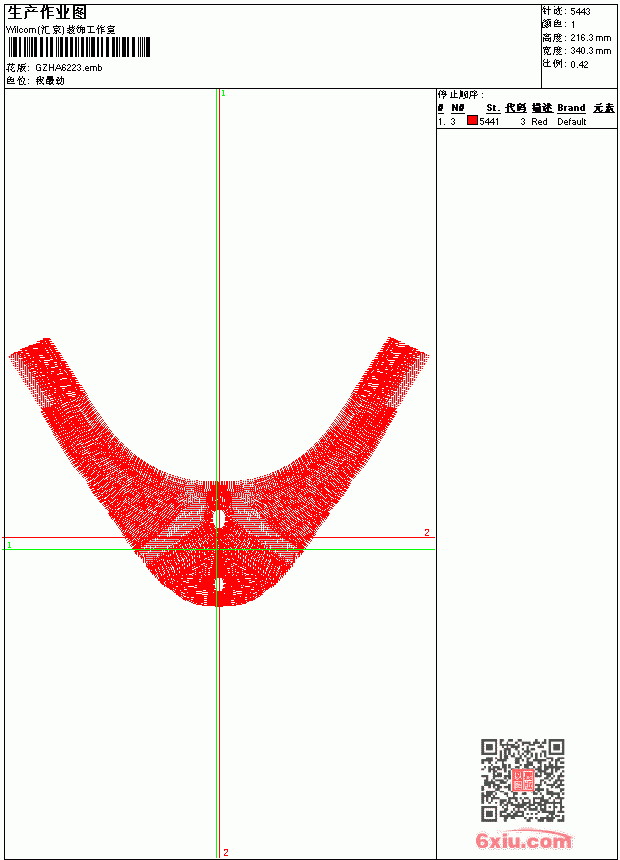This screenshot has height=860, width=620.
Task: Click the QR code above 6xiu.com
Action: click(523, 780)
